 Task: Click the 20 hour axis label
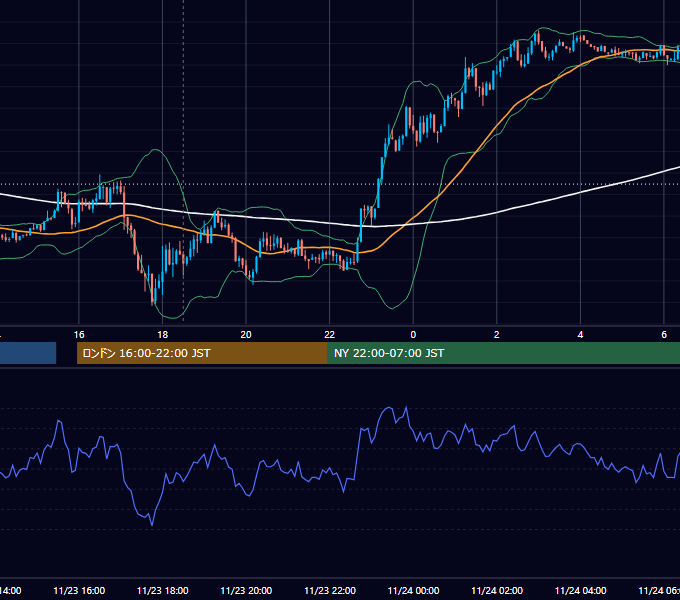click(x=246, y=335)
